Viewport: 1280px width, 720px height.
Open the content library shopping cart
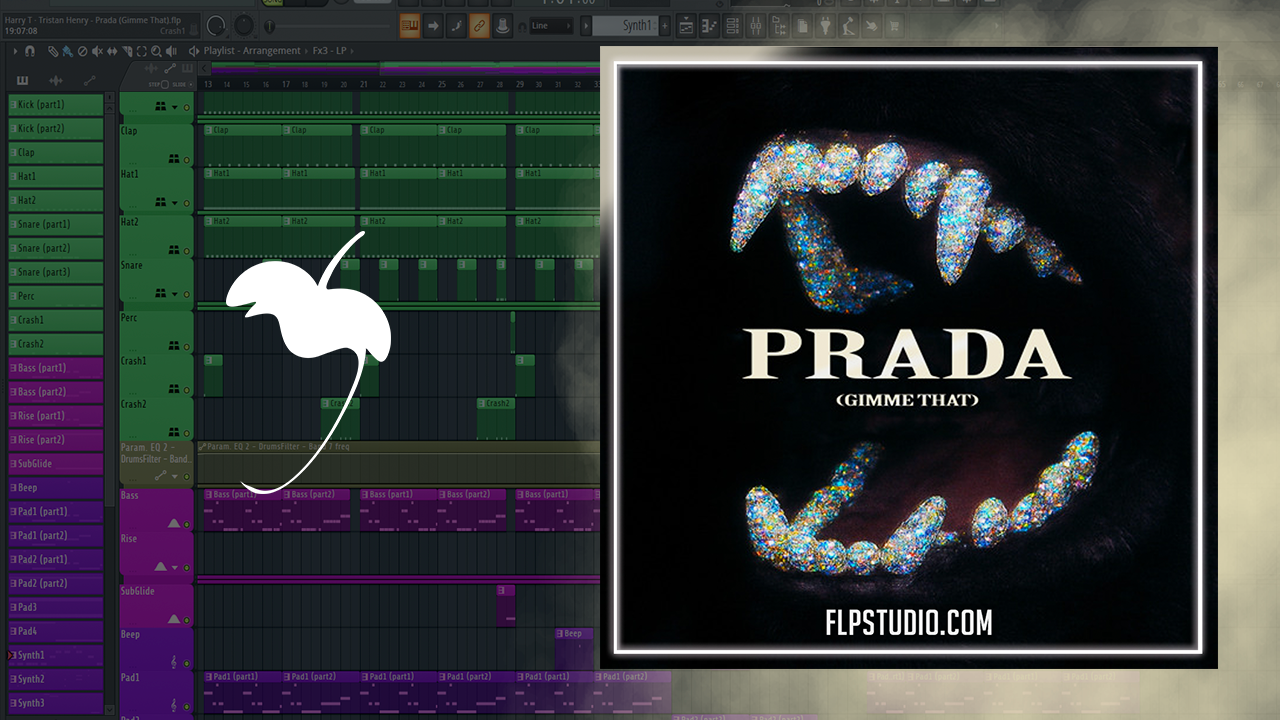tap(894, 26)
